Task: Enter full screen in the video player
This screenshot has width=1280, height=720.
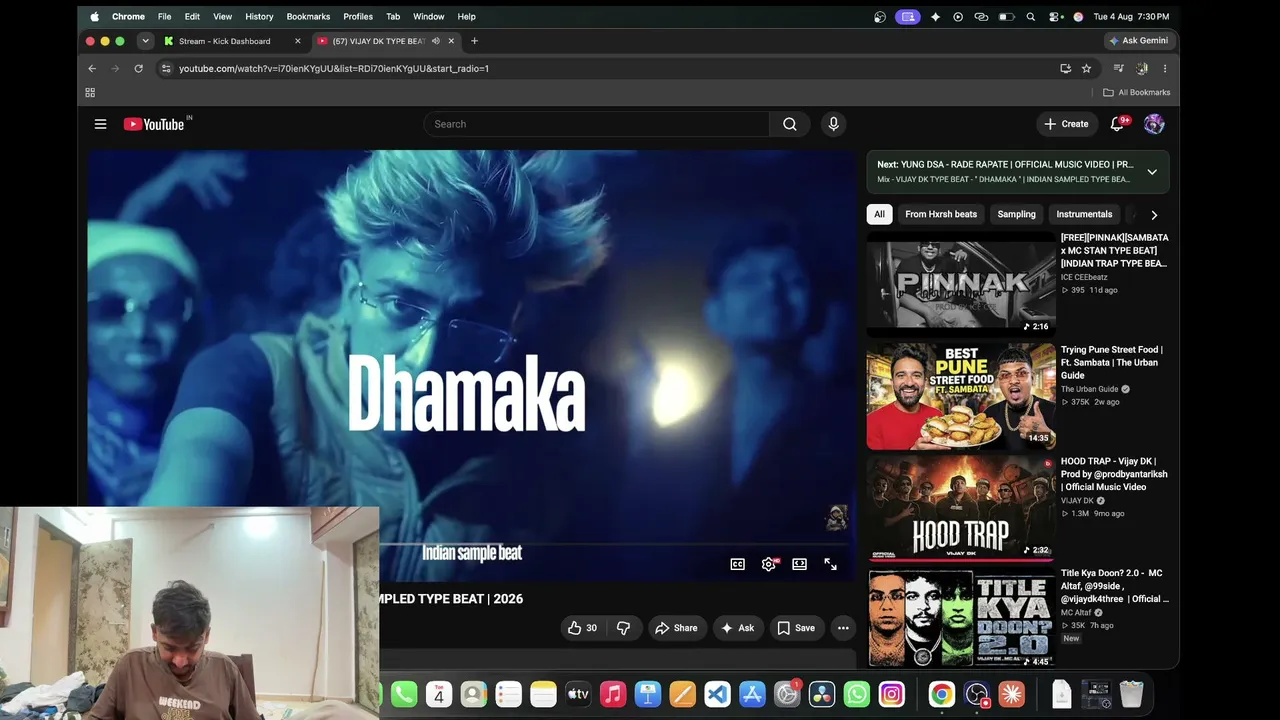Action: point(830,564)
